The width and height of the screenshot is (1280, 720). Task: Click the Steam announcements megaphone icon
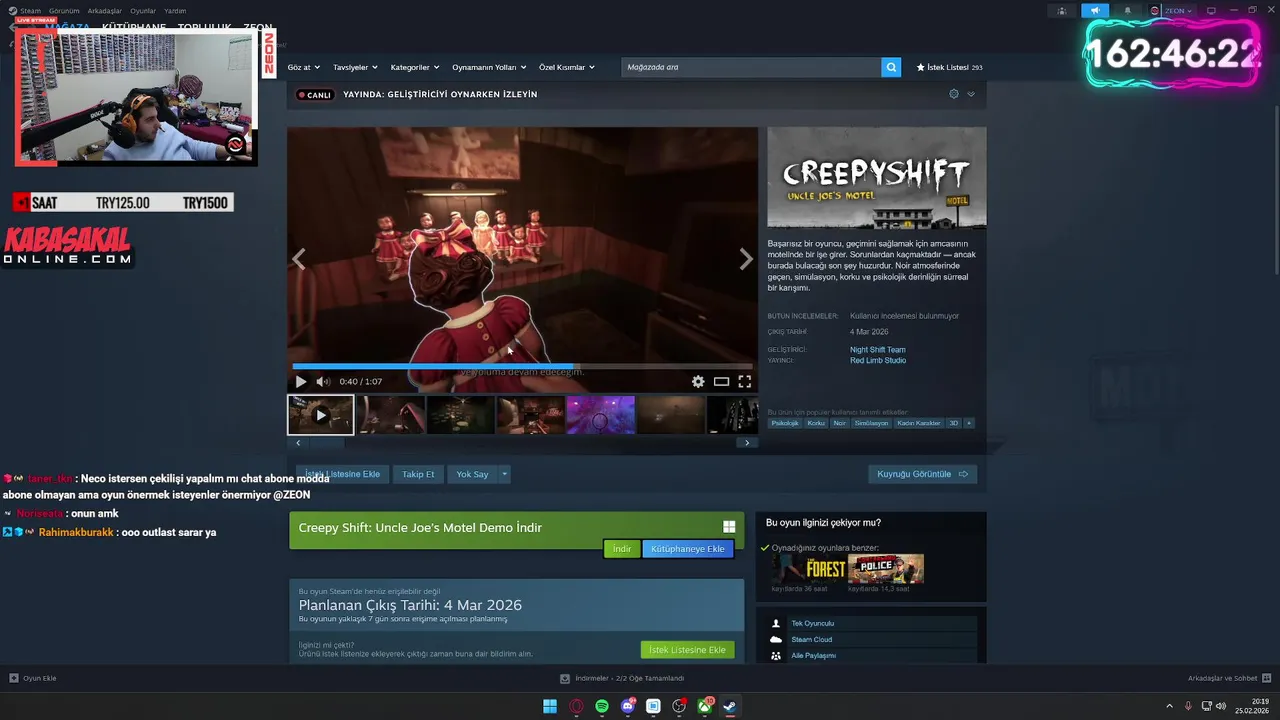[x=1095, y=11]
